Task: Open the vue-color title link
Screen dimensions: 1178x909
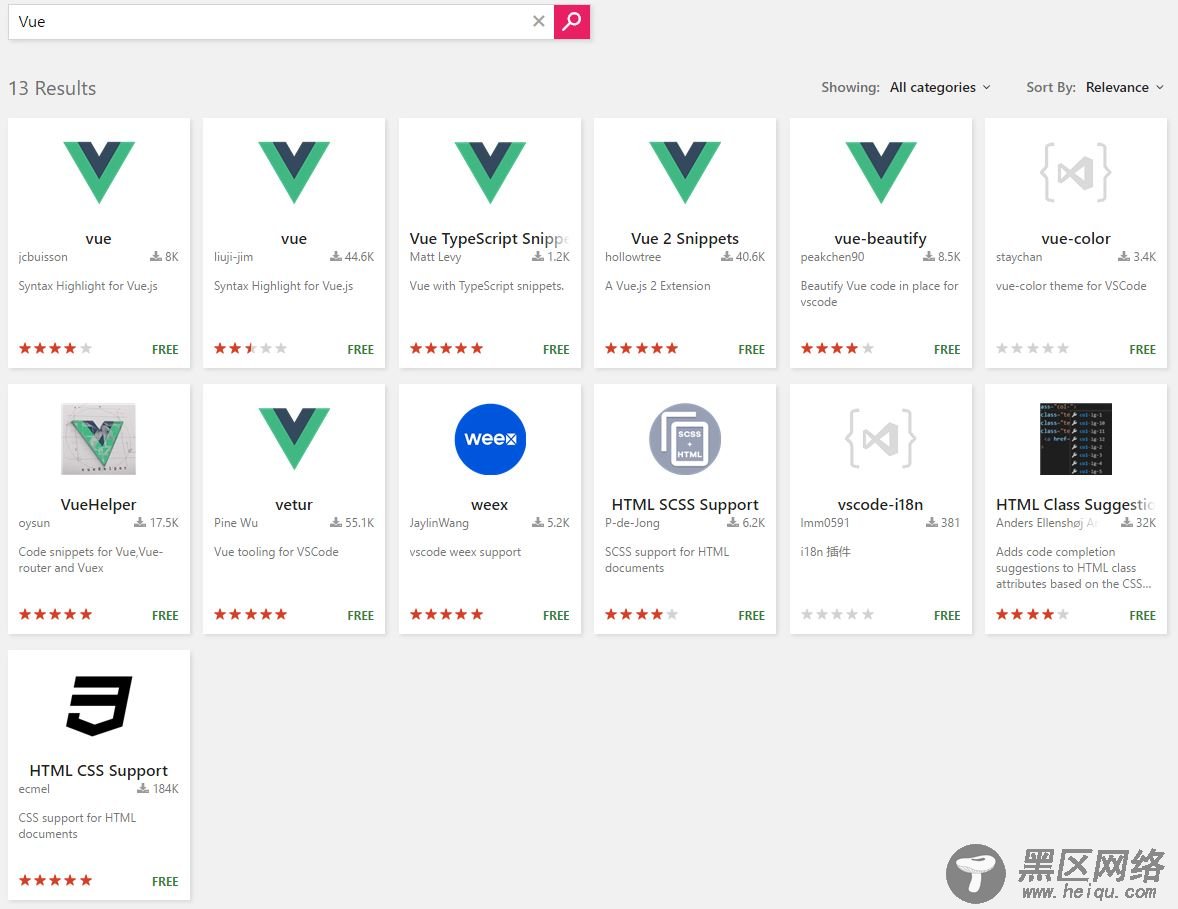Action: point(1076,238)
